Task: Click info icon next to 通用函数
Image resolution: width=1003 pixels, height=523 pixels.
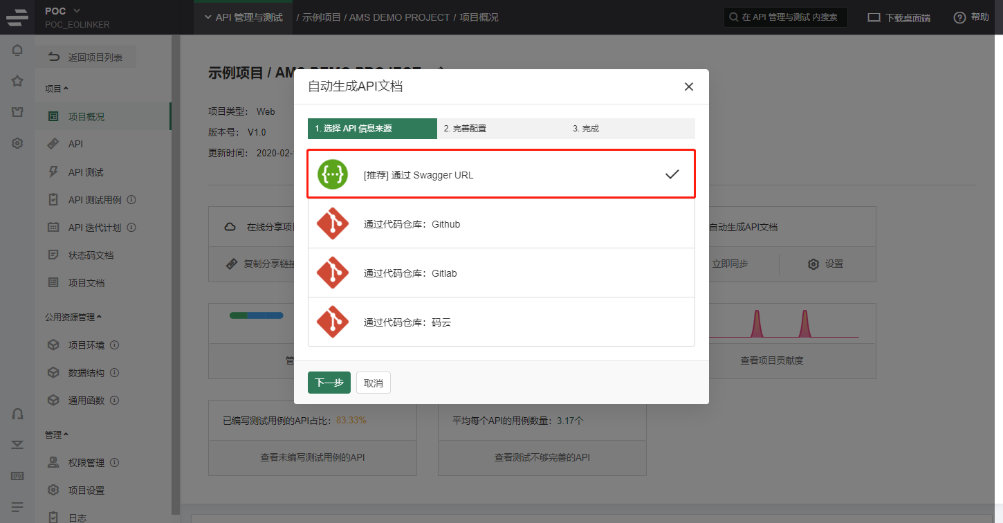Action: [115, 400]
